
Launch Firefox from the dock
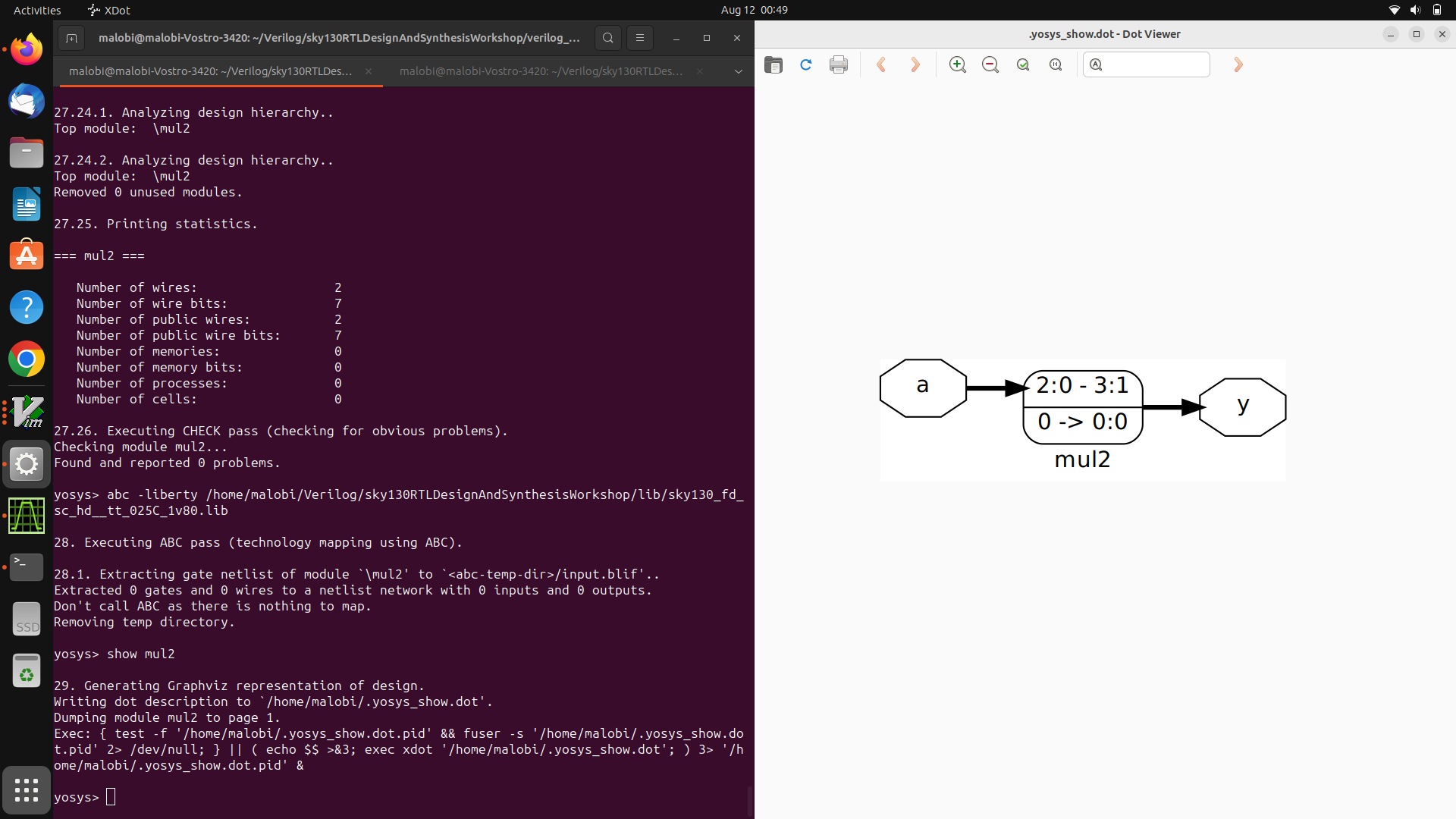[26, 49]
